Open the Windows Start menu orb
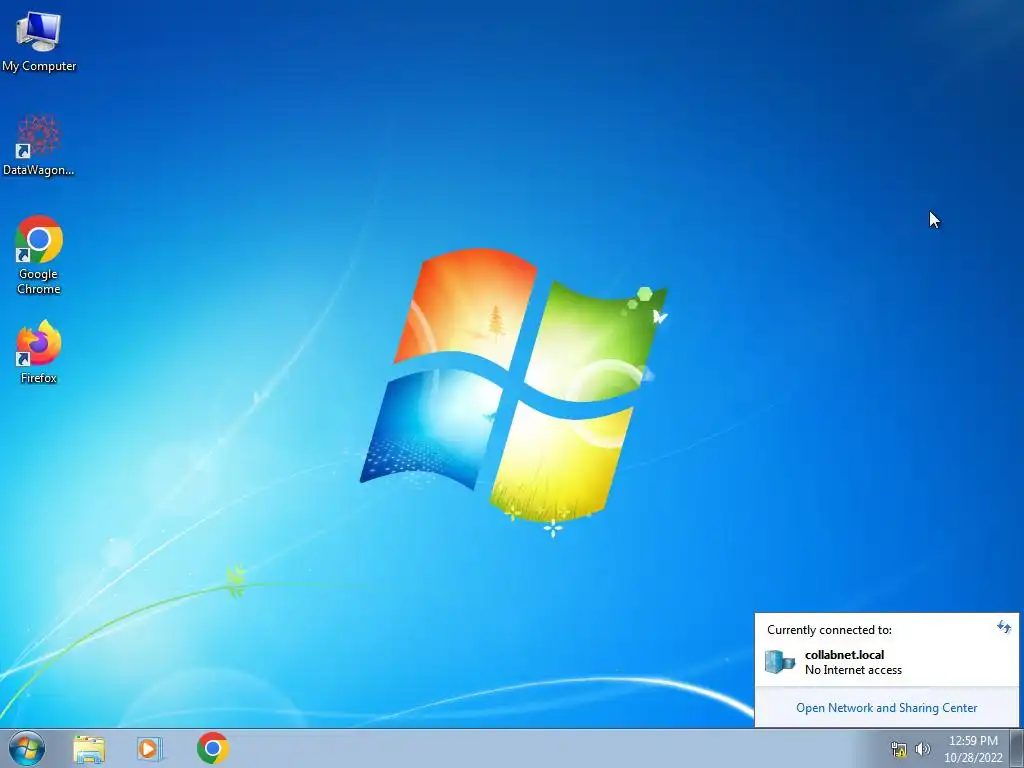 point(27,748)
